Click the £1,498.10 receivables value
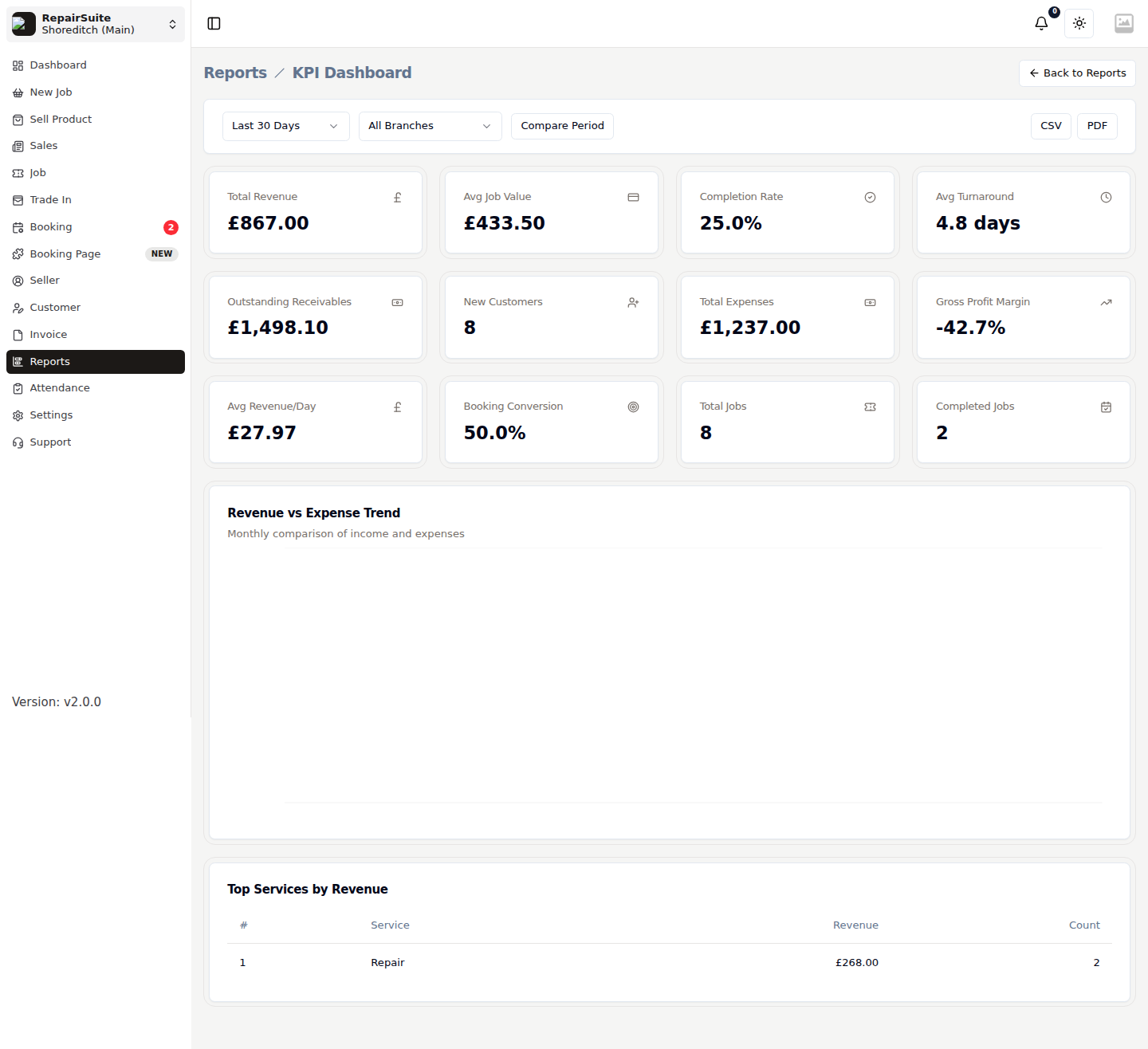The width and height of the screenshot is (1148, 1049). (277, 328)
